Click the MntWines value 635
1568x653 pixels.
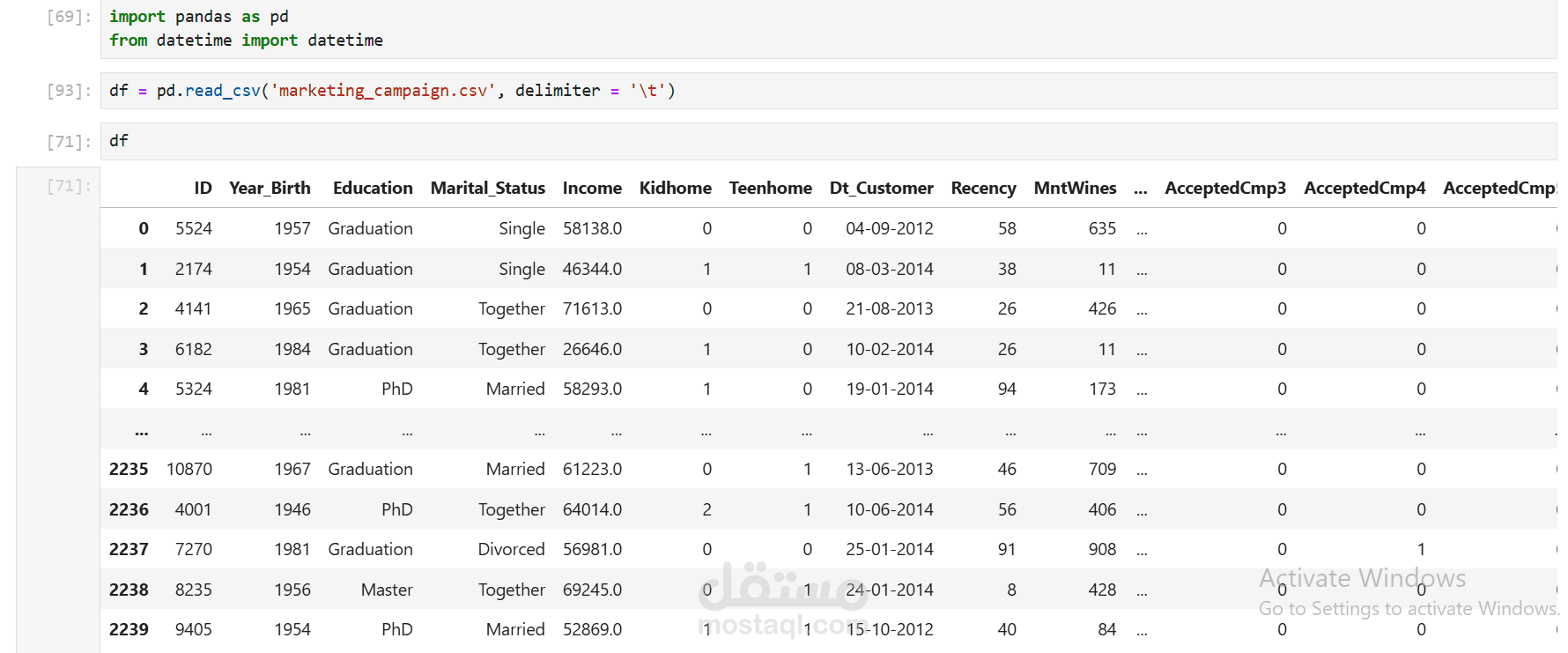click(1102, 228)
